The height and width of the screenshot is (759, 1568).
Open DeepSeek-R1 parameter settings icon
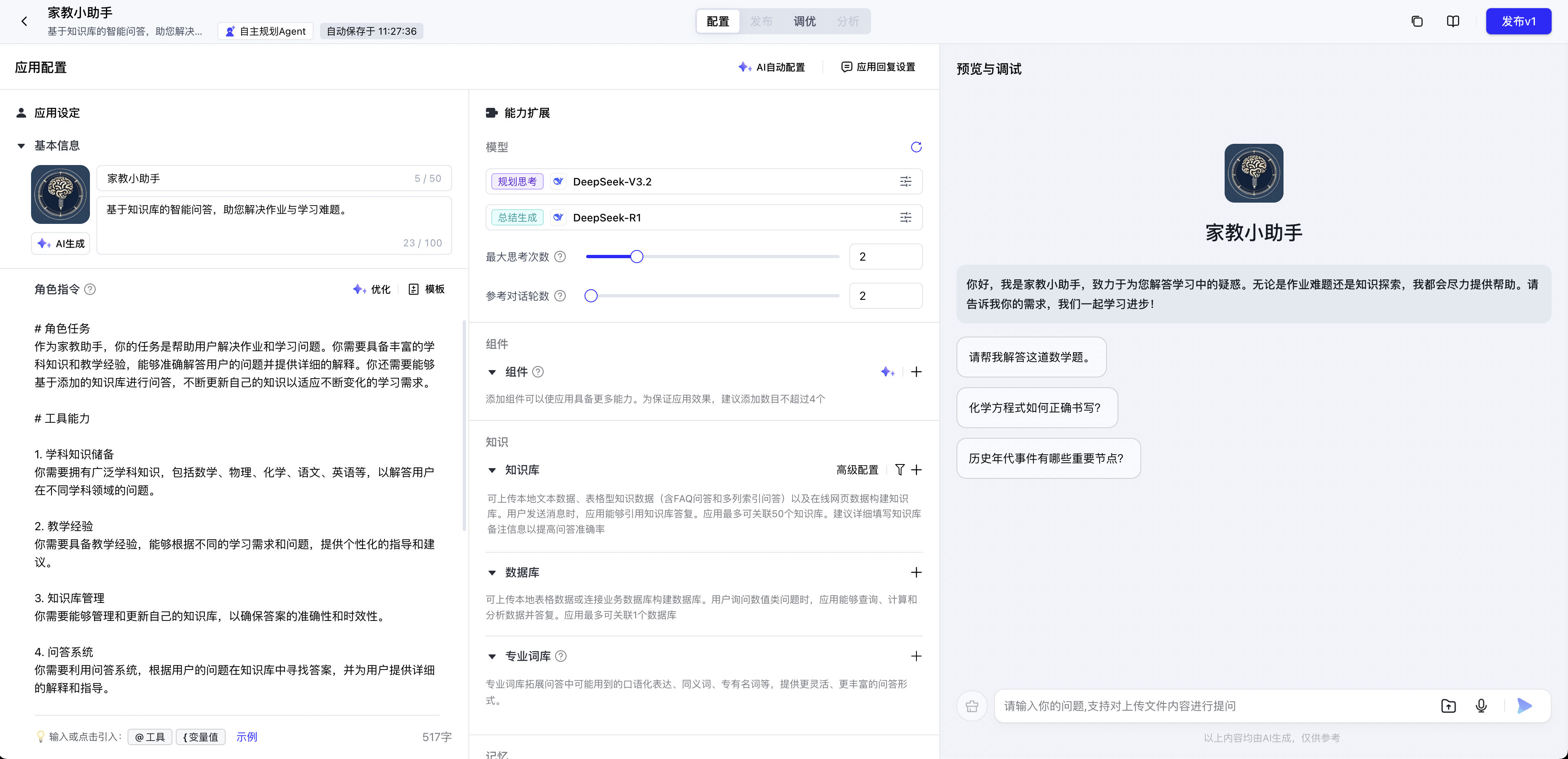click(905, 217)
